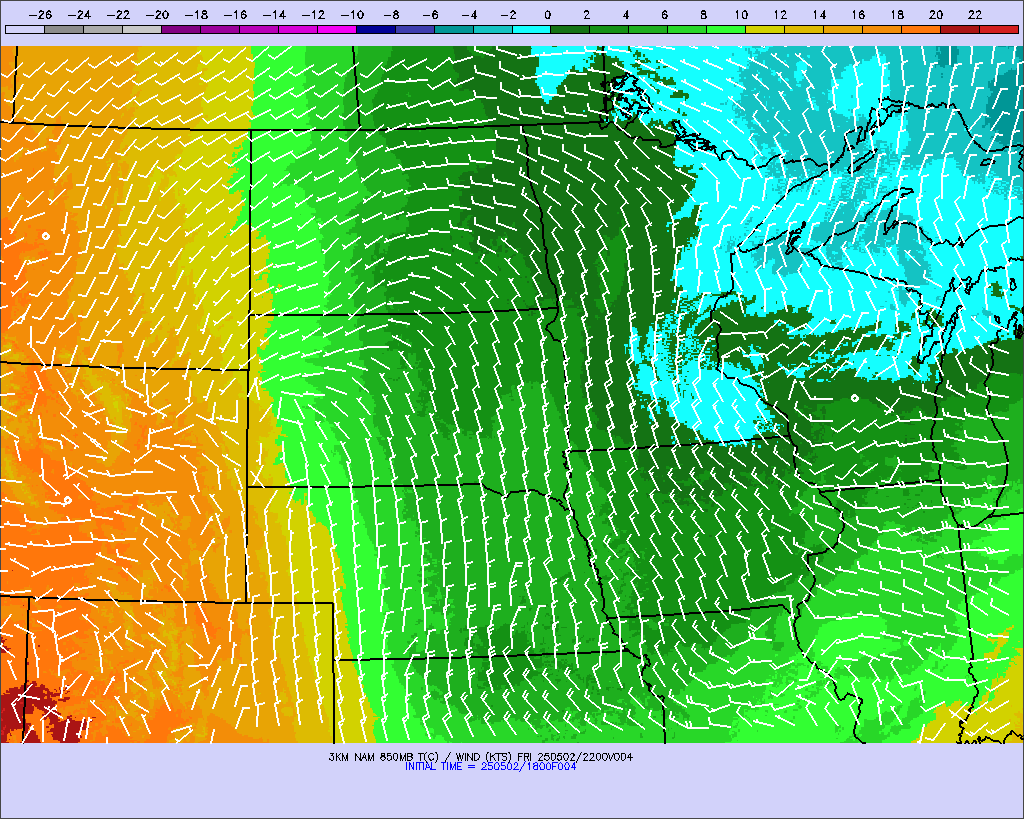Select the dark red 20 to 22 swatch
Screen dimensions: 1024x819
[960, 29]
